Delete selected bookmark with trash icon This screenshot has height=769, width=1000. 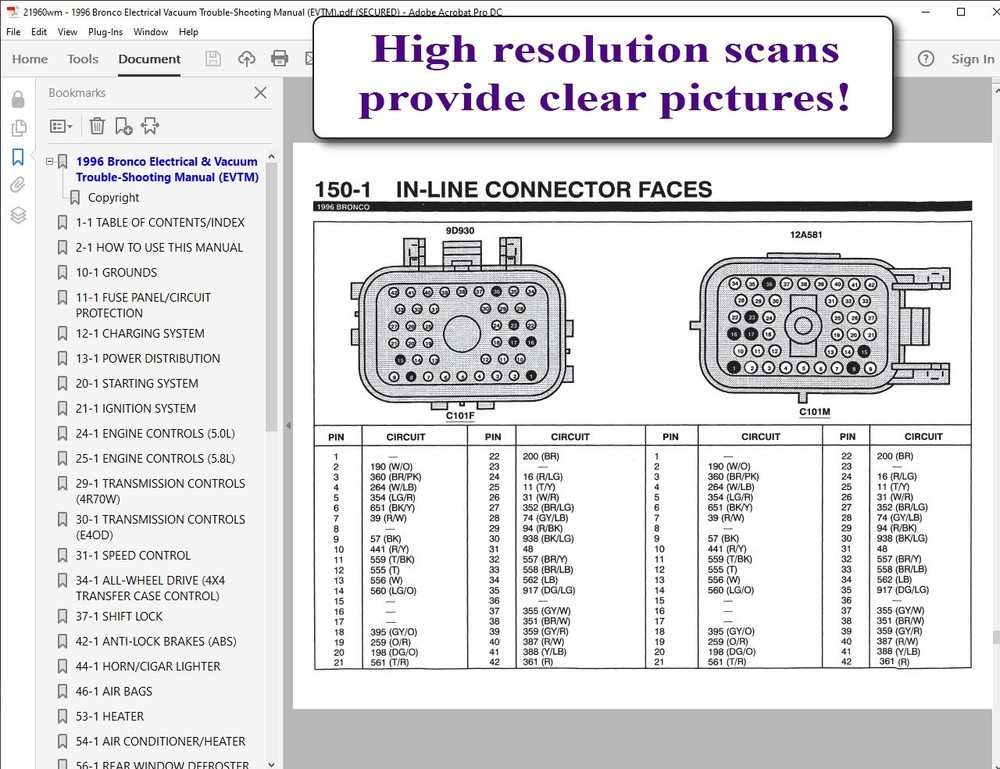click(97, 126)
